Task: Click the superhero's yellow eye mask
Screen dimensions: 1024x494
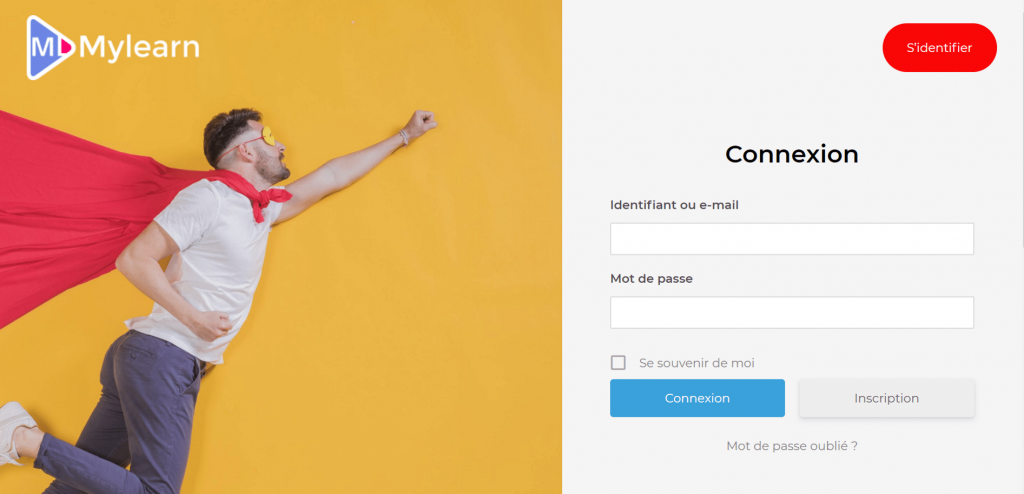Action: pyautogui.click(x=267, y=136)
